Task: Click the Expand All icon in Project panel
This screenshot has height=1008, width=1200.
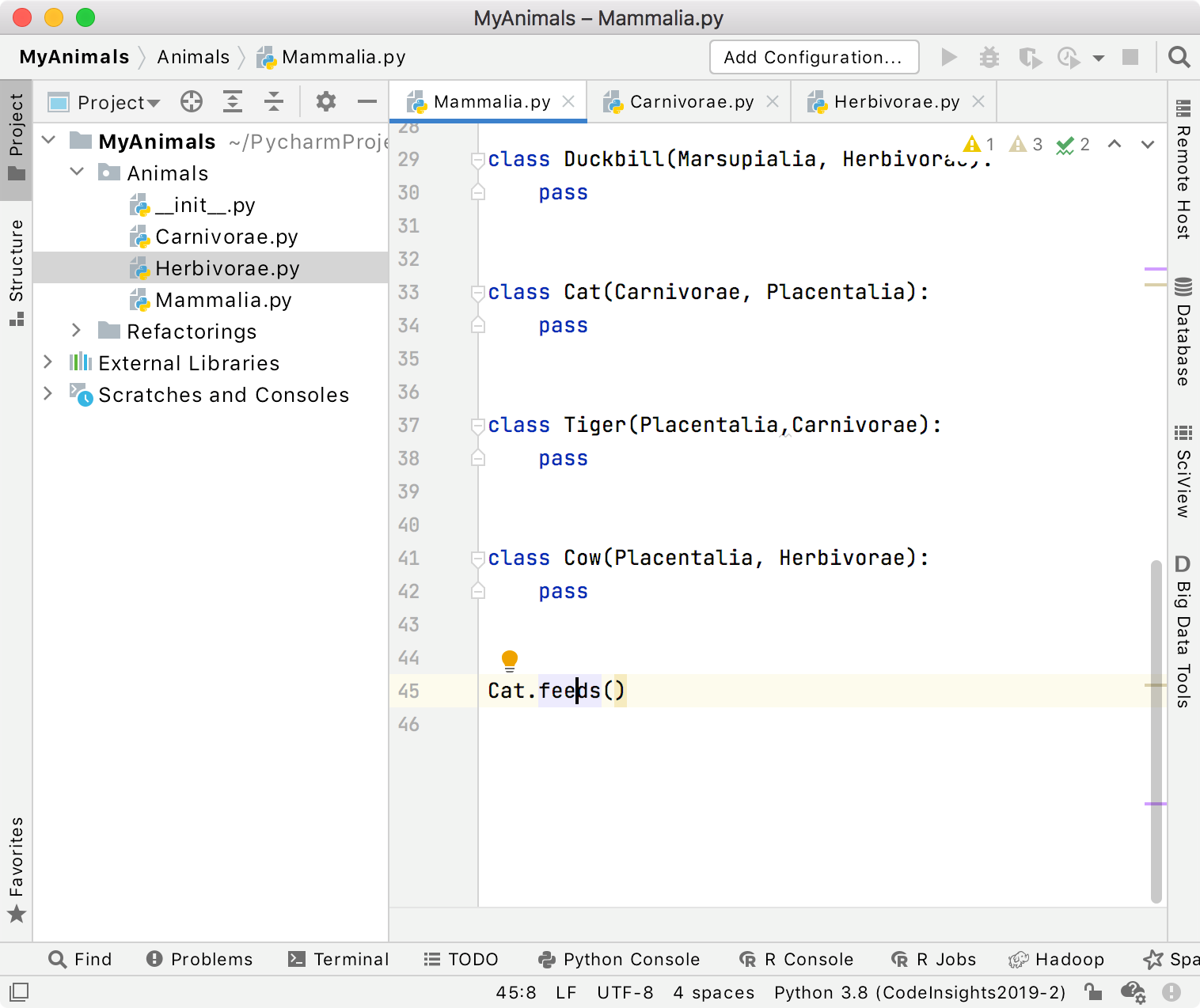Action: point(232,101)
